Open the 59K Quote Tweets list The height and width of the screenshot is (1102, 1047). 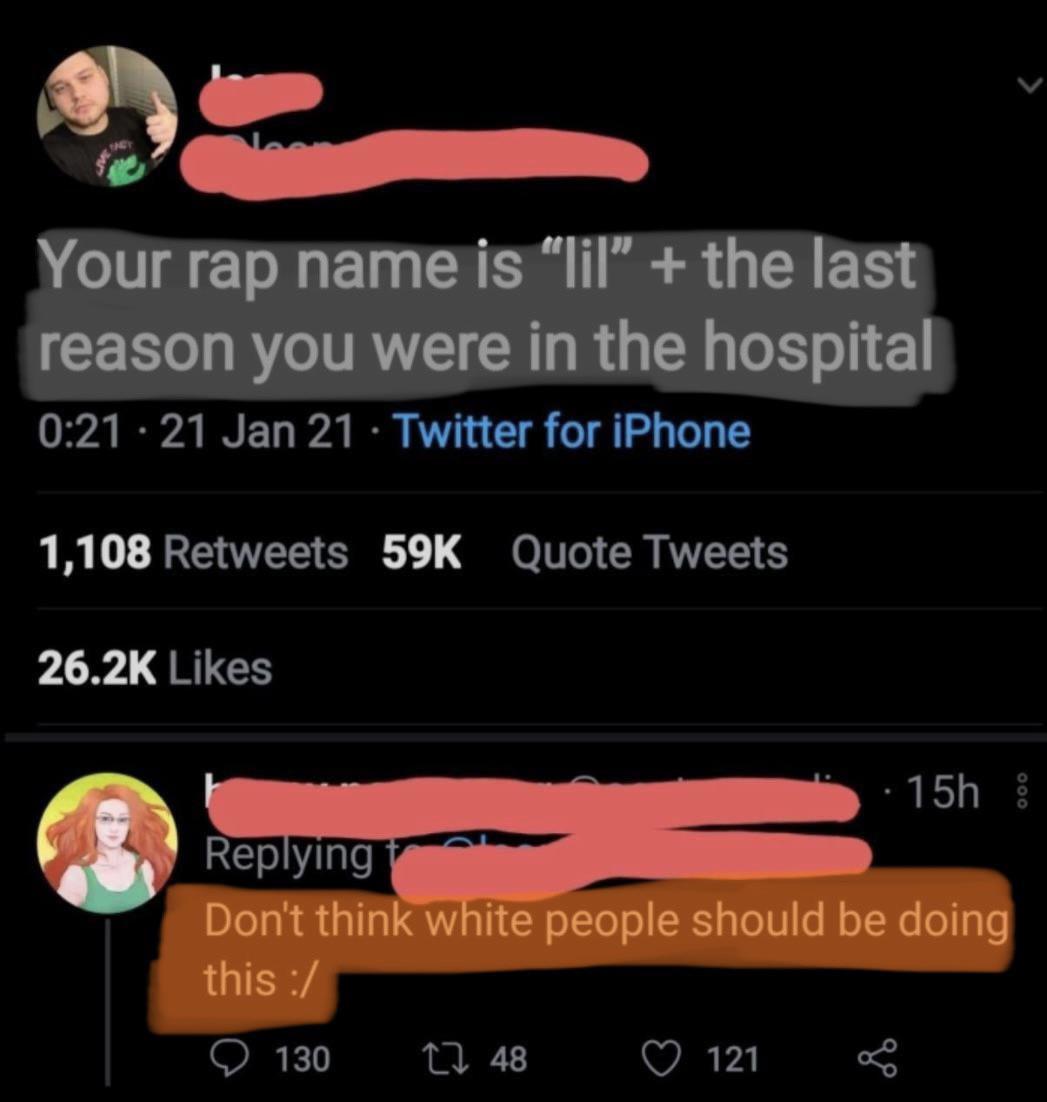[585, 552]
